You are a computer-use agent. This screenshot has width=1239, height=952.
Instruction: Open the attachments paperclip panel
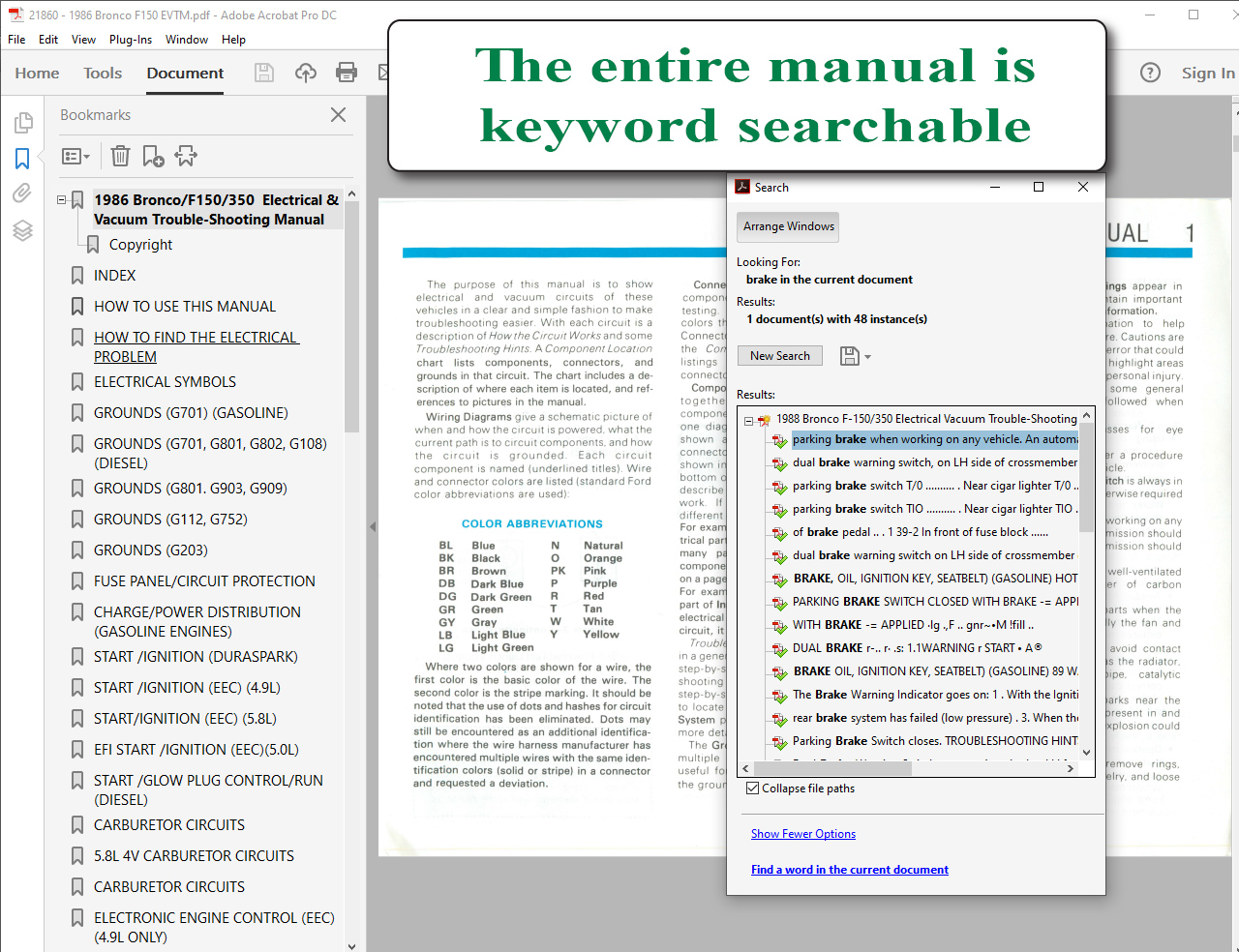point(22,193)
